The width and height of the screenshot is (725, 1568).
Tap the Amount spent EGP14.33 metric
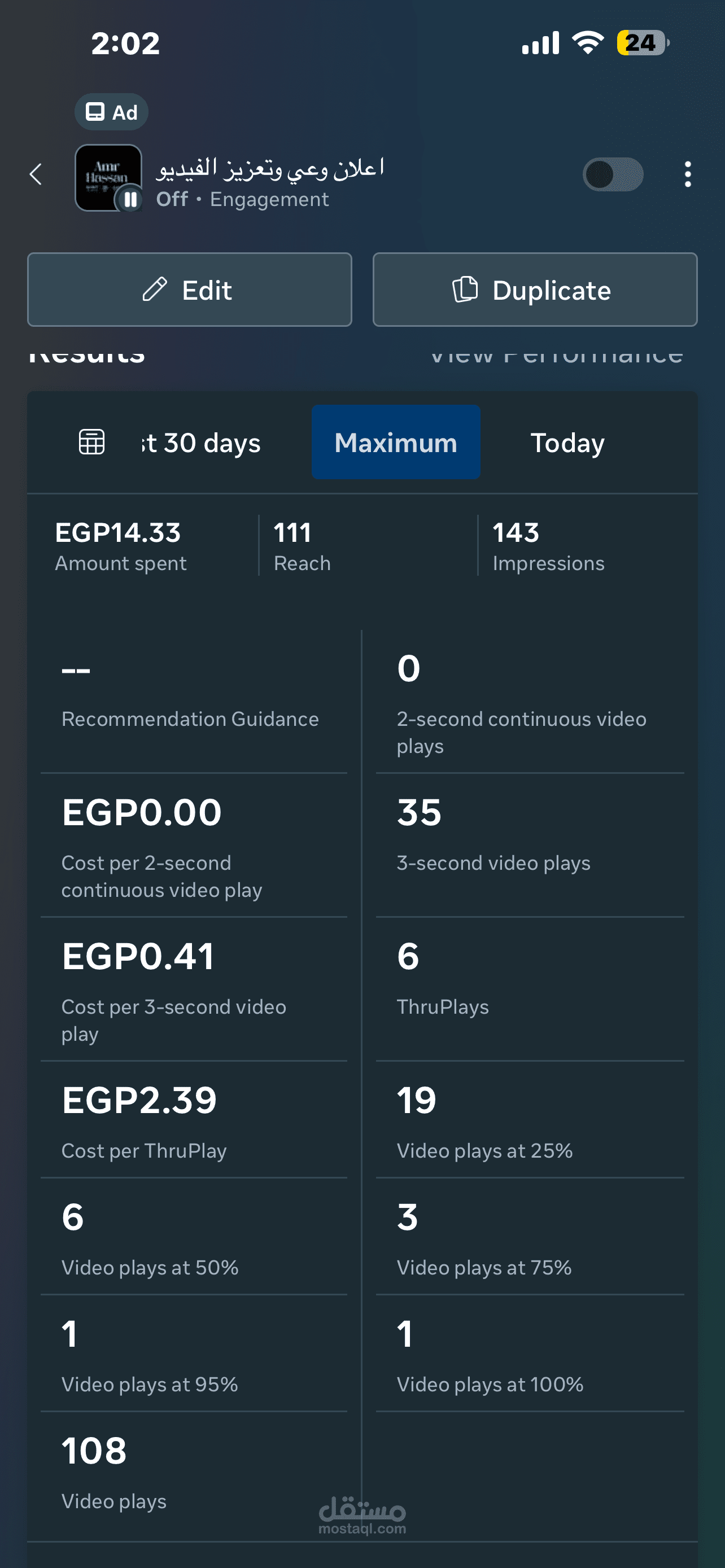point(120,546)
